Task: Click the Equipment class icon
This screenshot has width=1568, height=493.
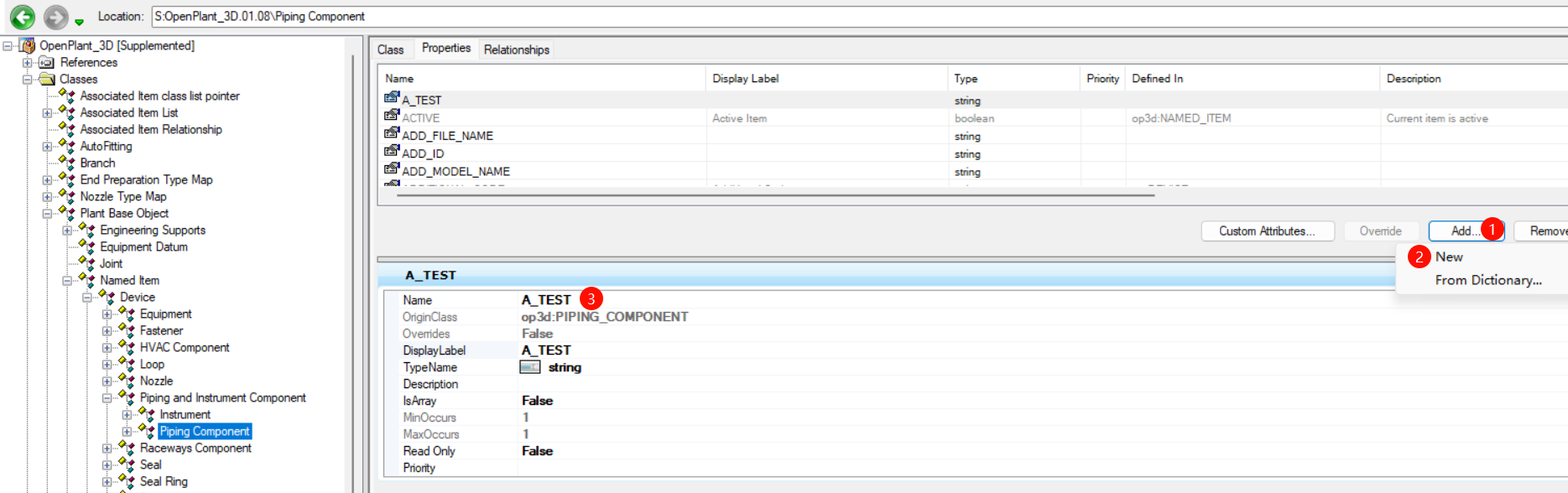Action: [128, 314]
